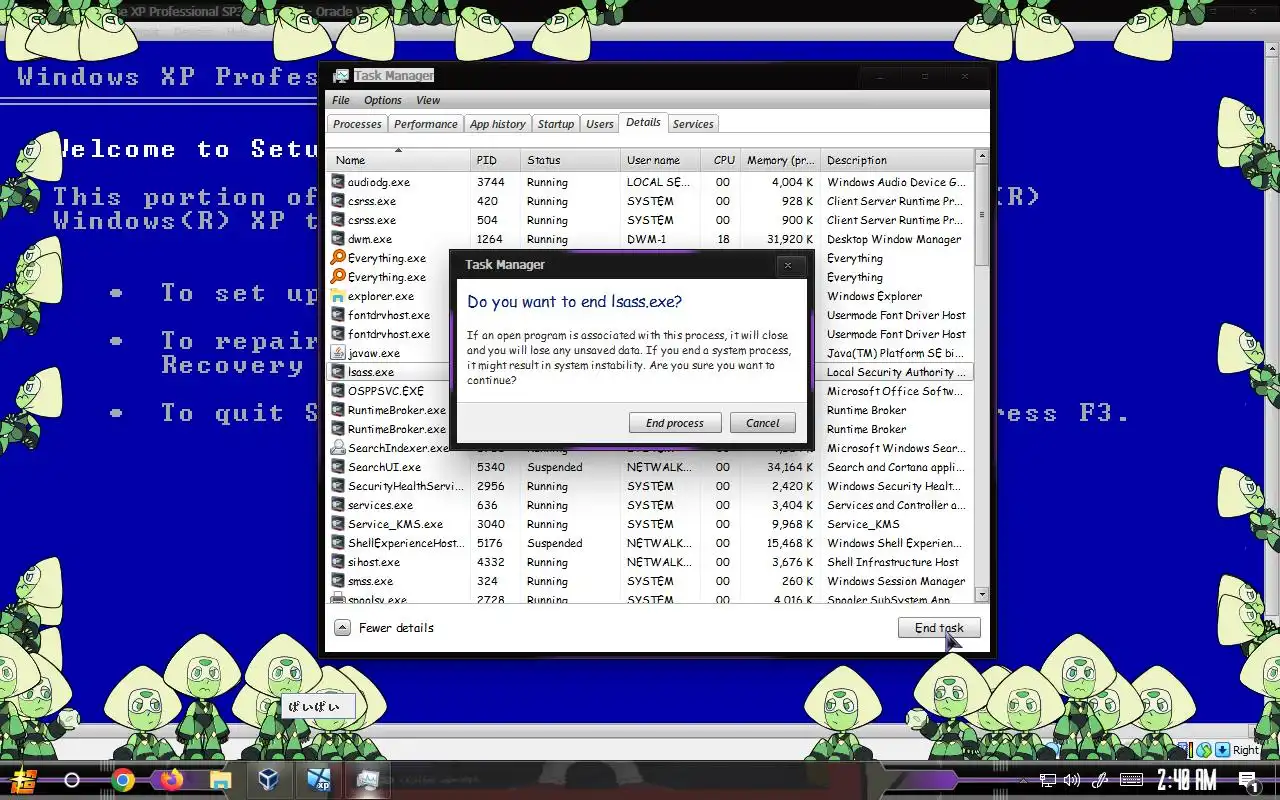Open Cortana circle on taskbar

(72, 780)
